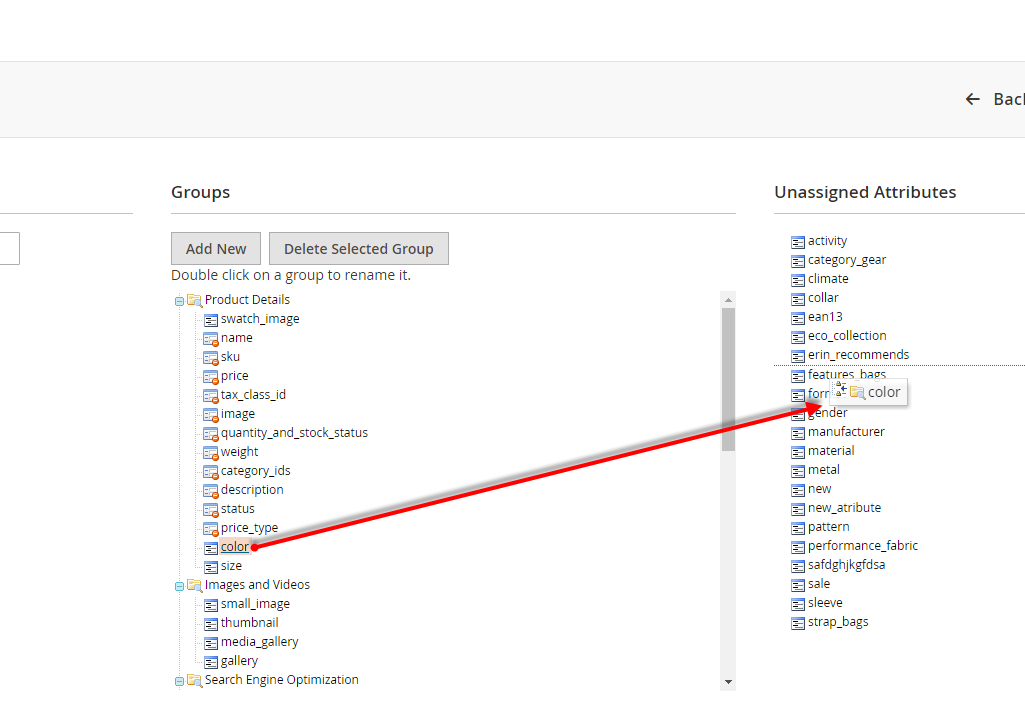The height and width of the screenshot is (707, 1025).
Task: Click the Product Details folder icon
Action: 194,300
